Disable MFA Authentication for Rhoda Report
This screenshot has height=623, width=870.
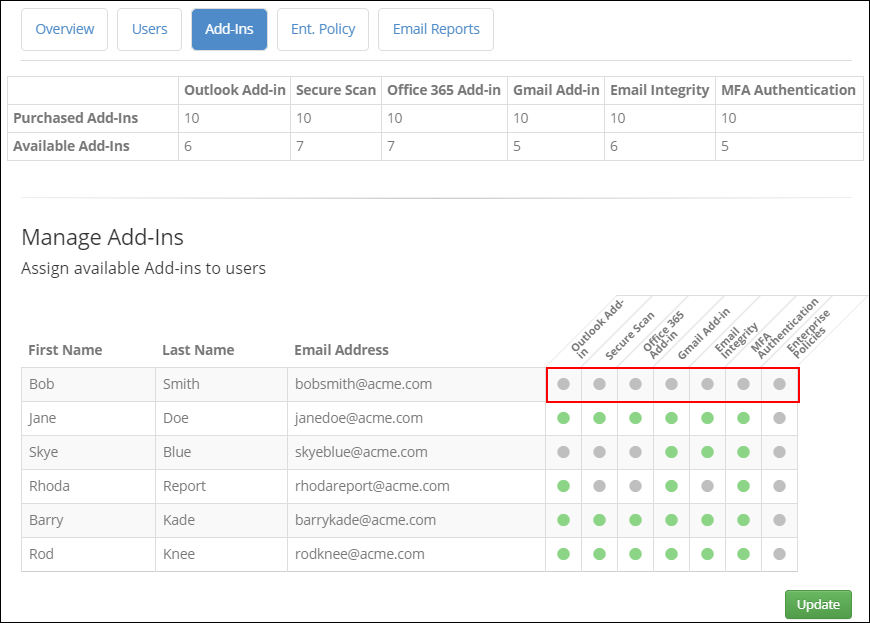743,486
